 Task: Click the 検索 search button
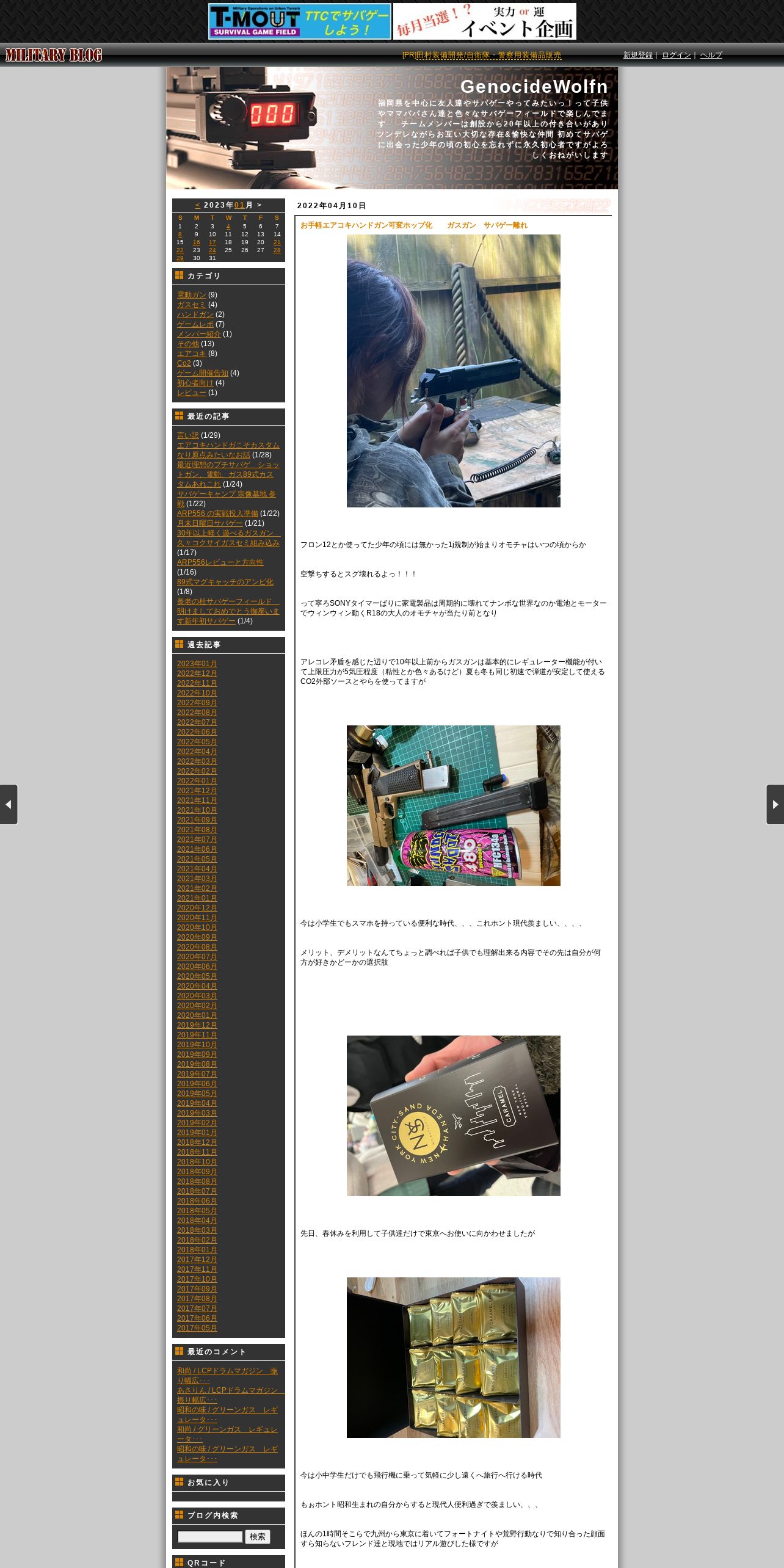pyautogui.click(x=258, y=1537)
